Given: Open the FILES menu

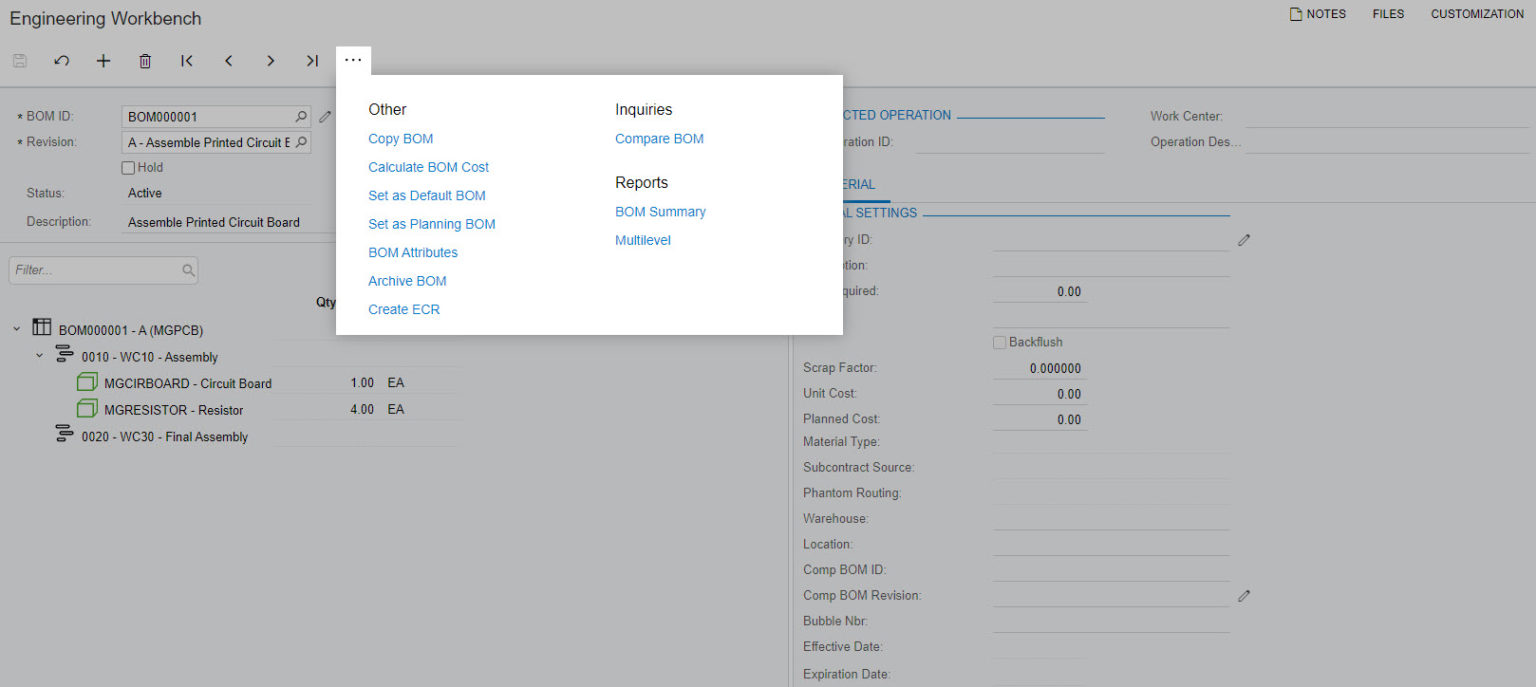Looking at the screenshot, I should (x=1388, y=14).
